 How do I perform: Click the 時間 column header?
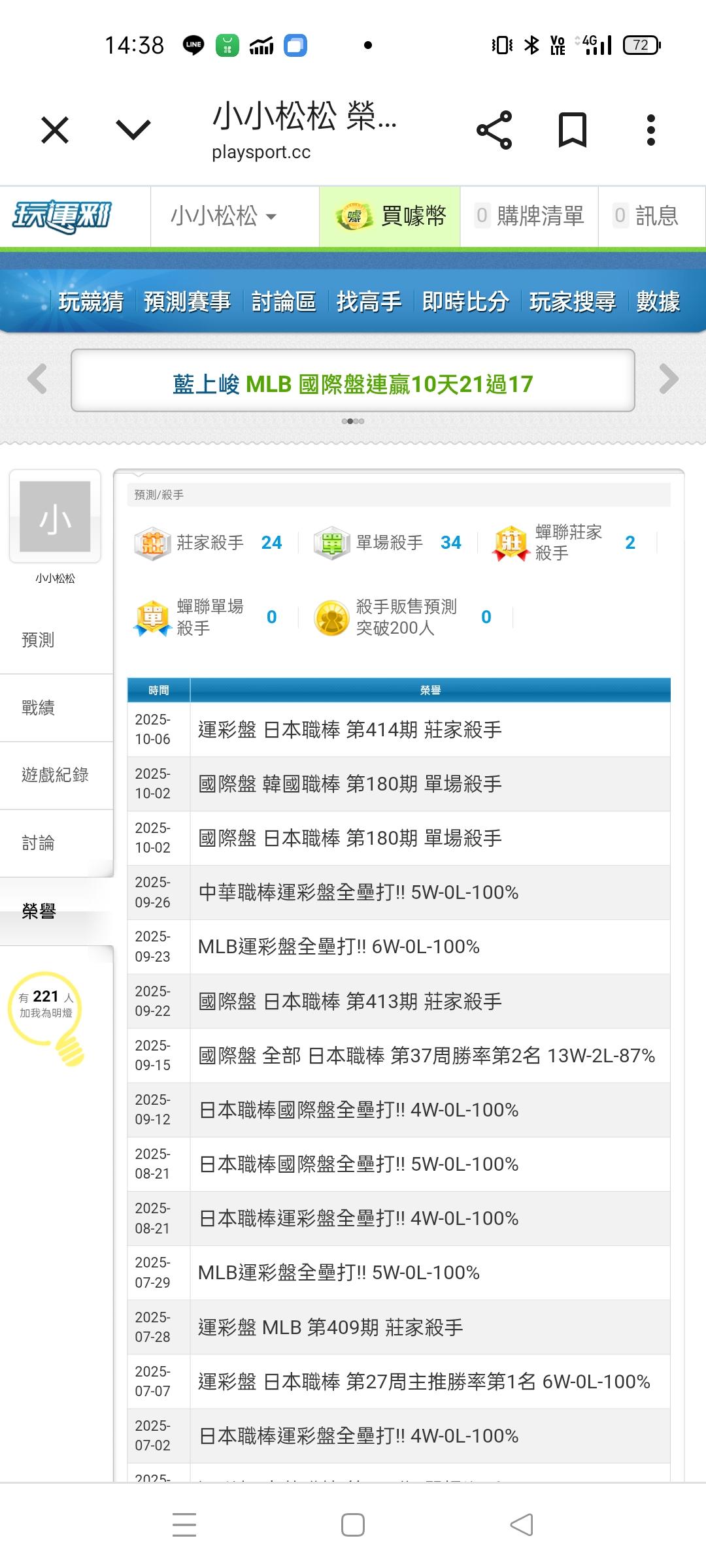pos(159,690)
